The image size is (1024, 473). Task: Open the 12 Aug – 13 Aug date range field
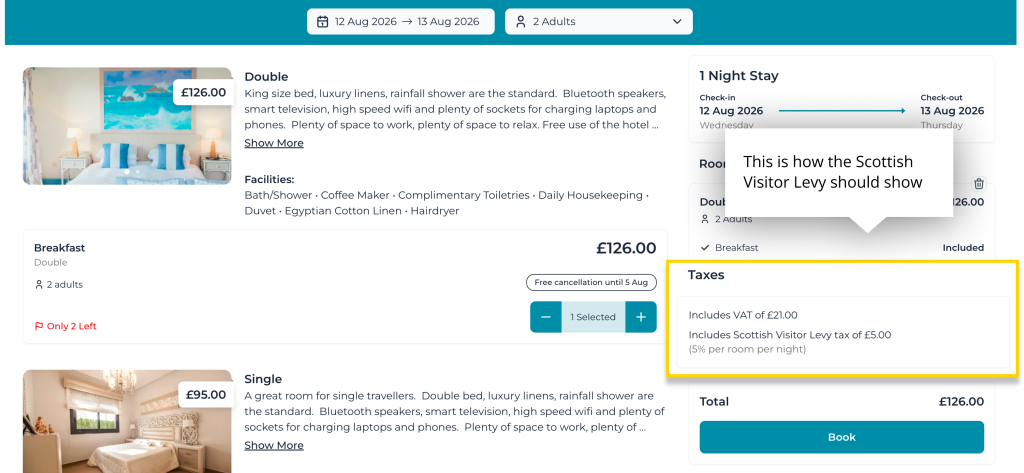[x=400, y=21]
